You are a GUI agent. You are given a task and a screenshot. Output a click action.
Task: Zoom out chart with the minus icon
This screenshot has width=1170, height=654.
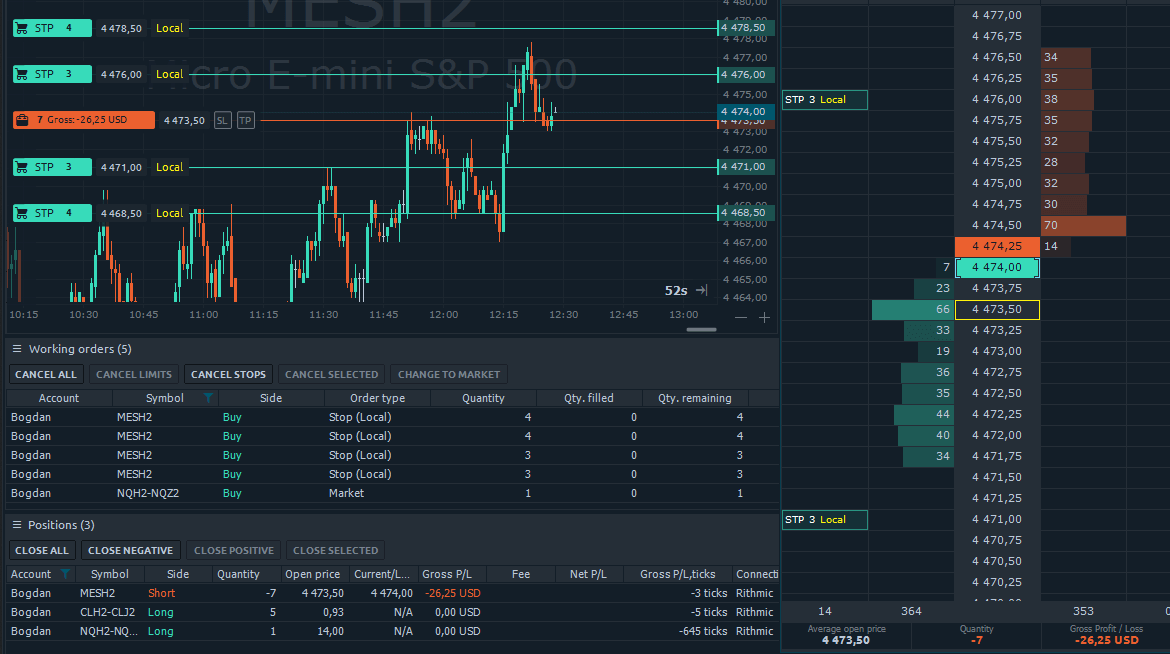click(741, 317)
